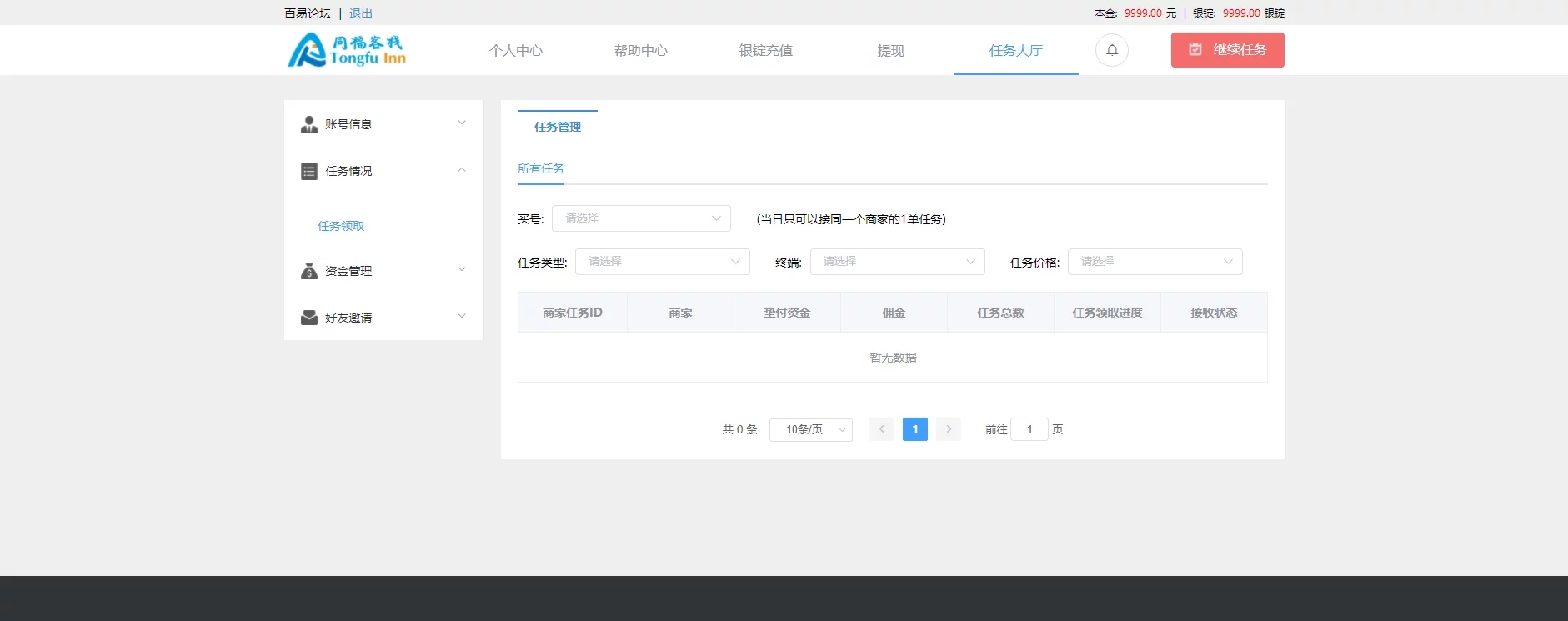Go to the next page arrow
Viewport: 1568px width, 621px height.
(x=948, y=429)
